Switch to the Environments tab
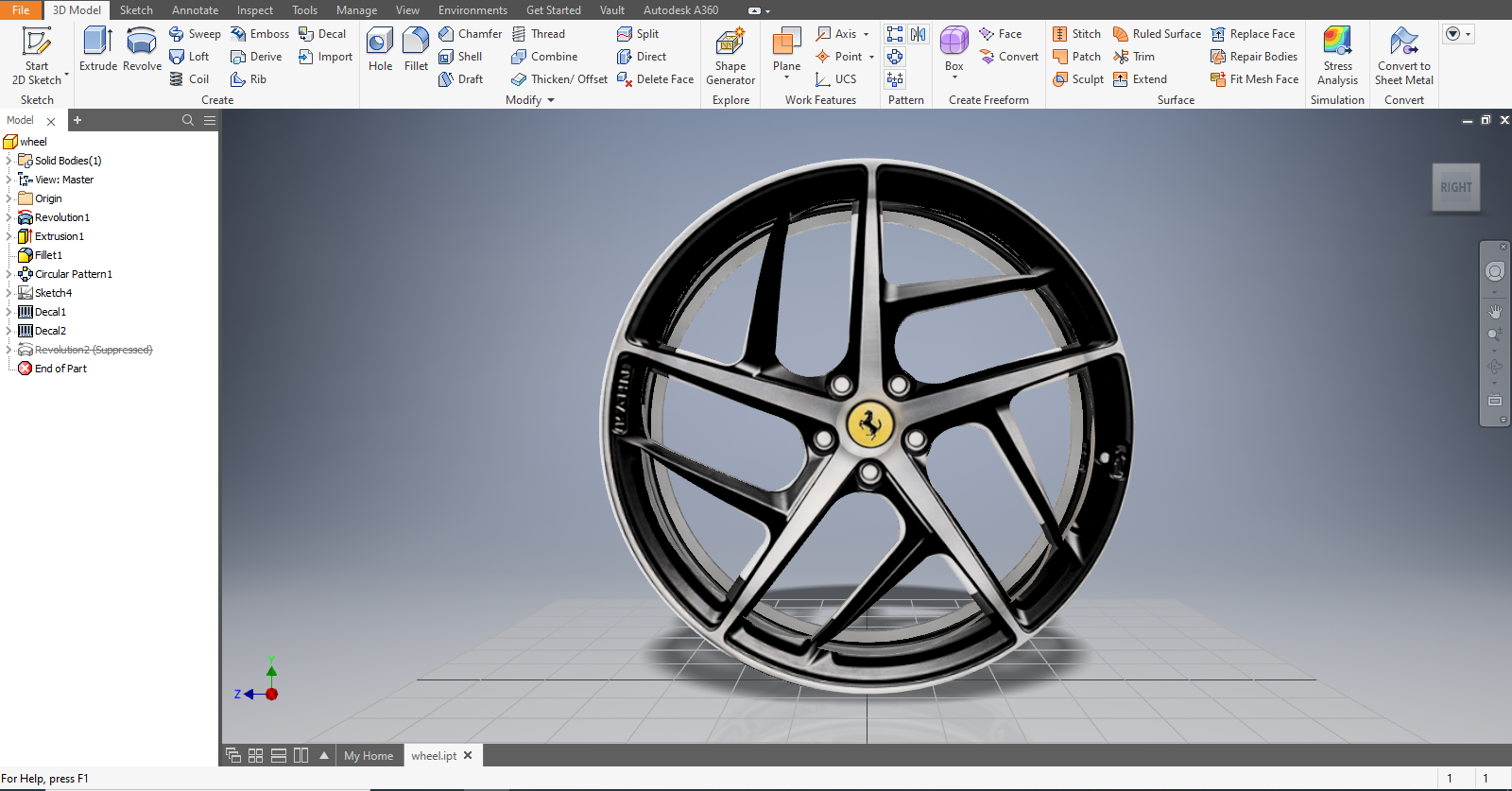This screenshot has width=1512, height=791. (x=472, y=10)
